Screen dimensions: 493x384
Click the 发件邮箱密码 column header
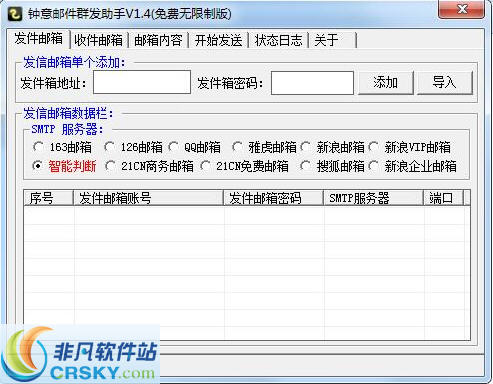(x=273, y=198)
